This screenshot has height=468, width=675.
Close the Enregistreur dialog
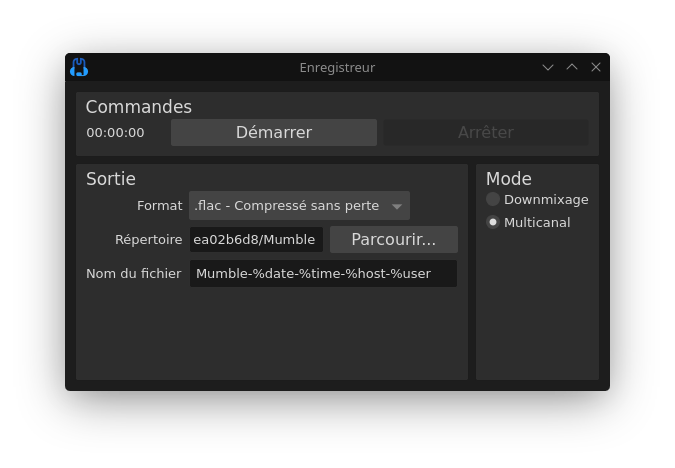point(596,68)
